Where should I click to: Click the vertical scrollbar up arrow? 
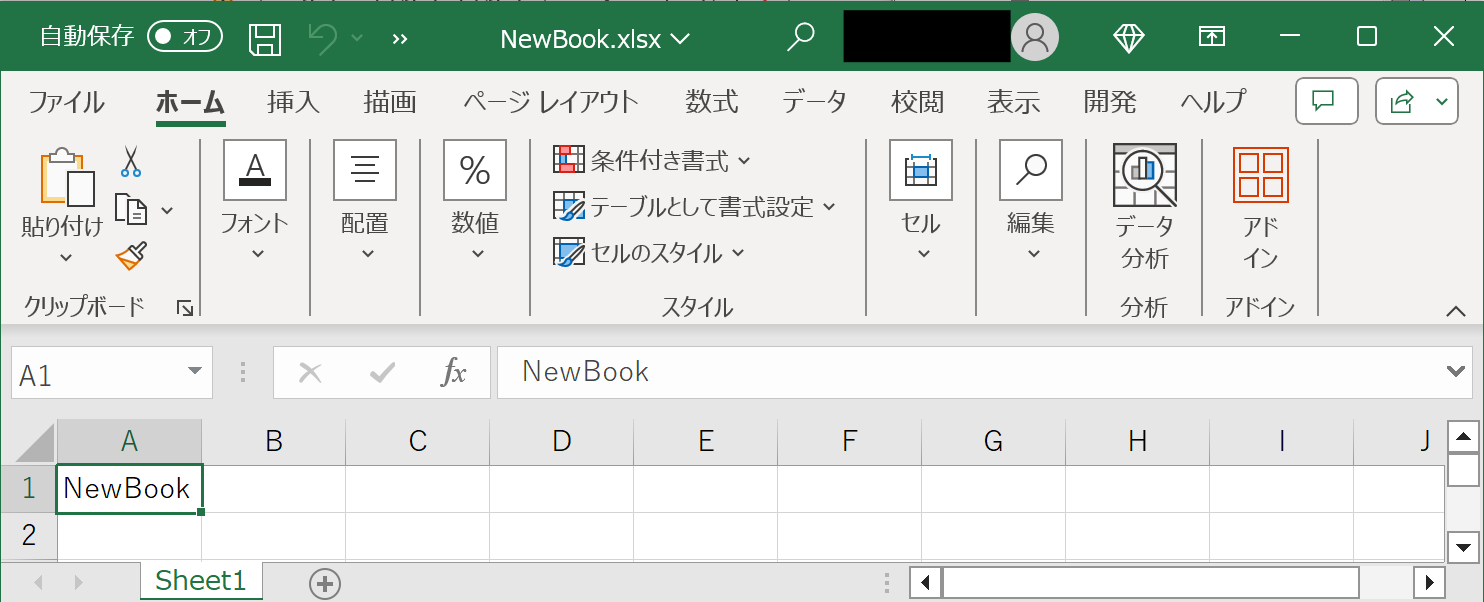[x=1463, y=437]
